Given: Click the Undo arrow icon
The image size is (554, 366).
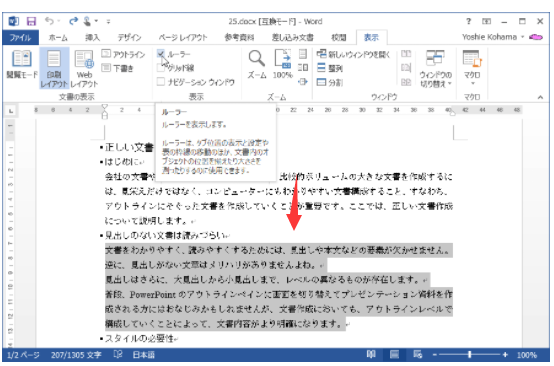Looking at the screenshot, I should tap(49, 21).
